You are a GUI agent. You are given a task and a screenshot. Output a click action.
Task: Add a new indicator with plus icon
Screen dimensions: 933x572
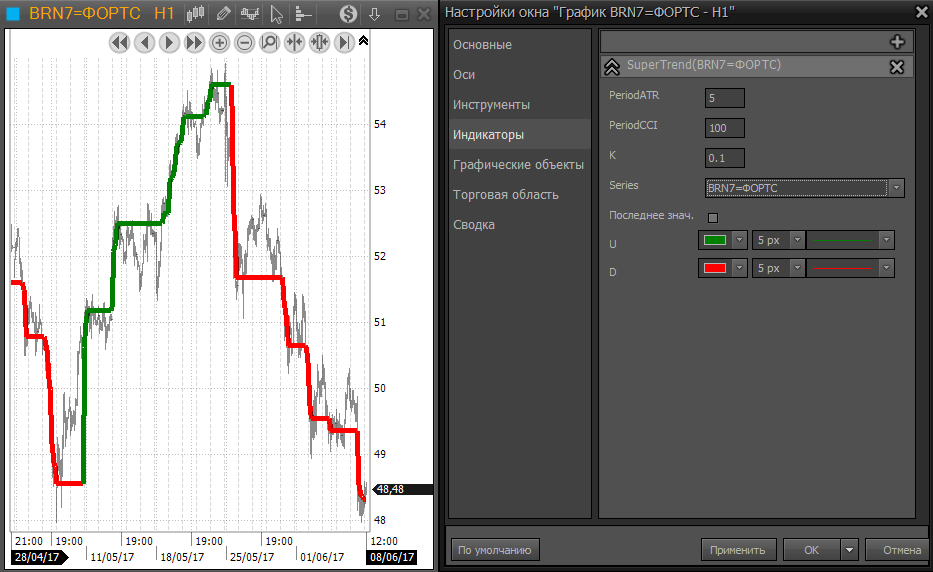pos(896,42)
